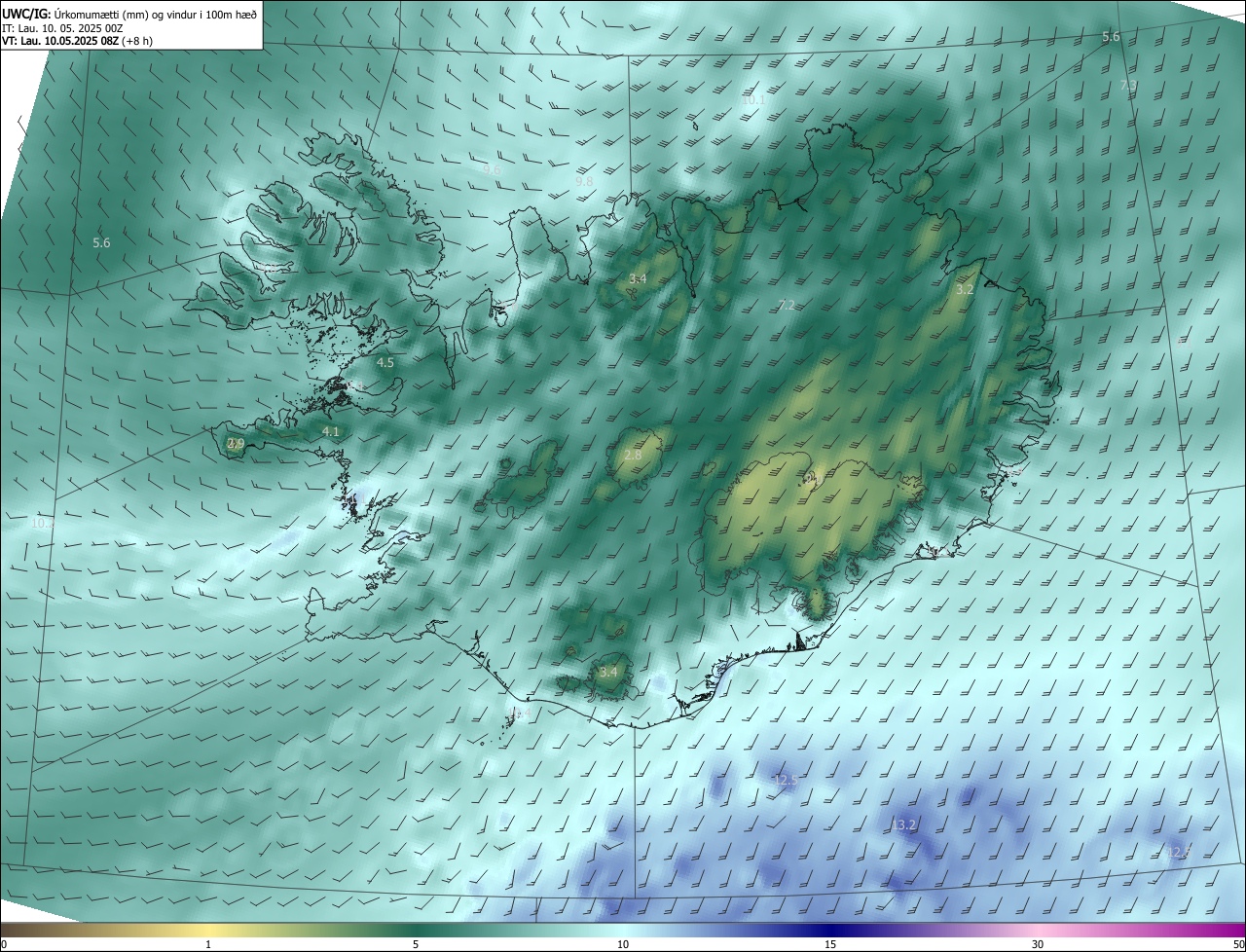The image size is (1246, 952).
Task: Click the 9.8 value label
Action: 584,182
